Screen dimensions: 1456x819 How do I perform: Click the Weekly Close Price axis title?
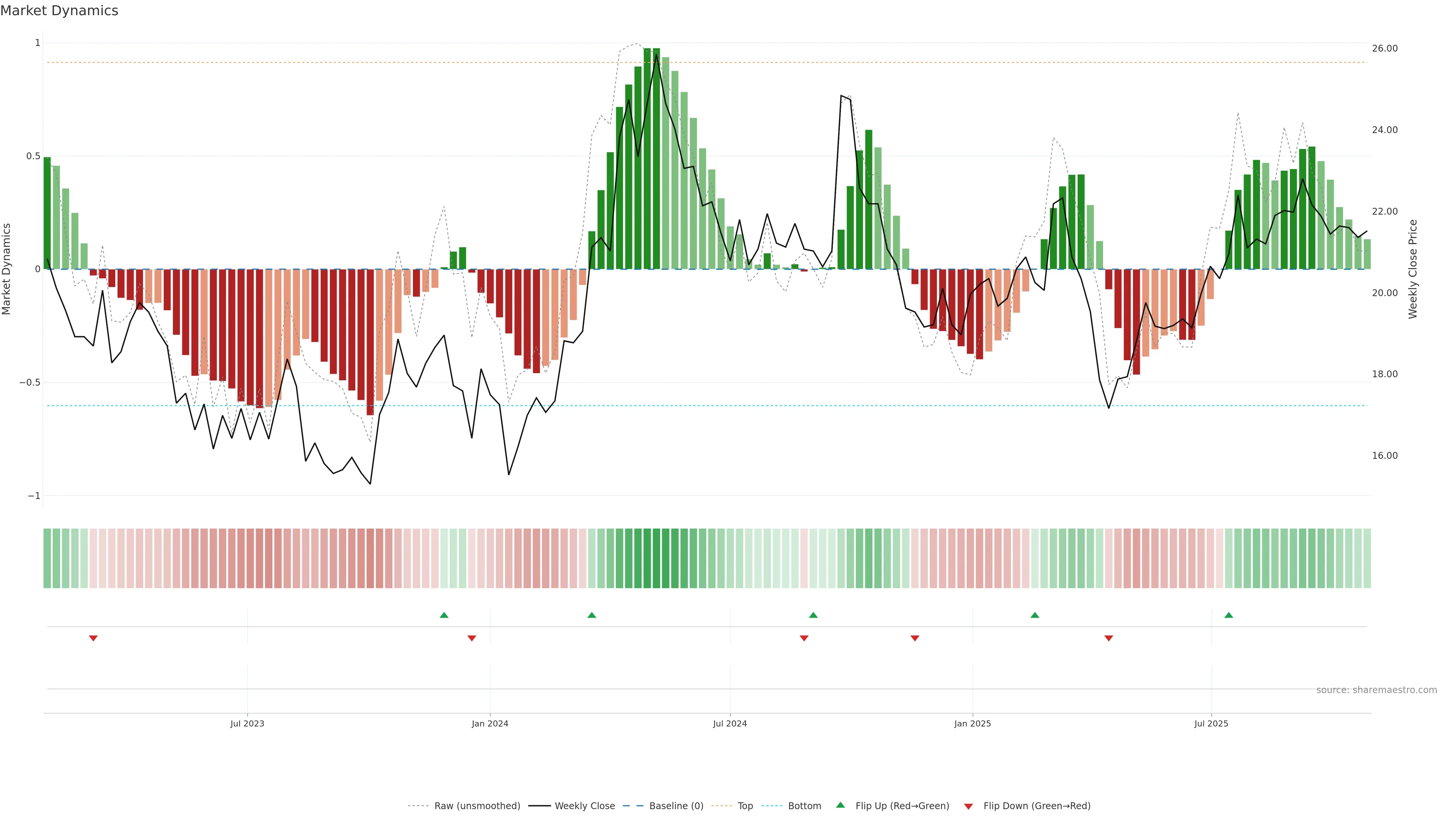click(1412, 269)
